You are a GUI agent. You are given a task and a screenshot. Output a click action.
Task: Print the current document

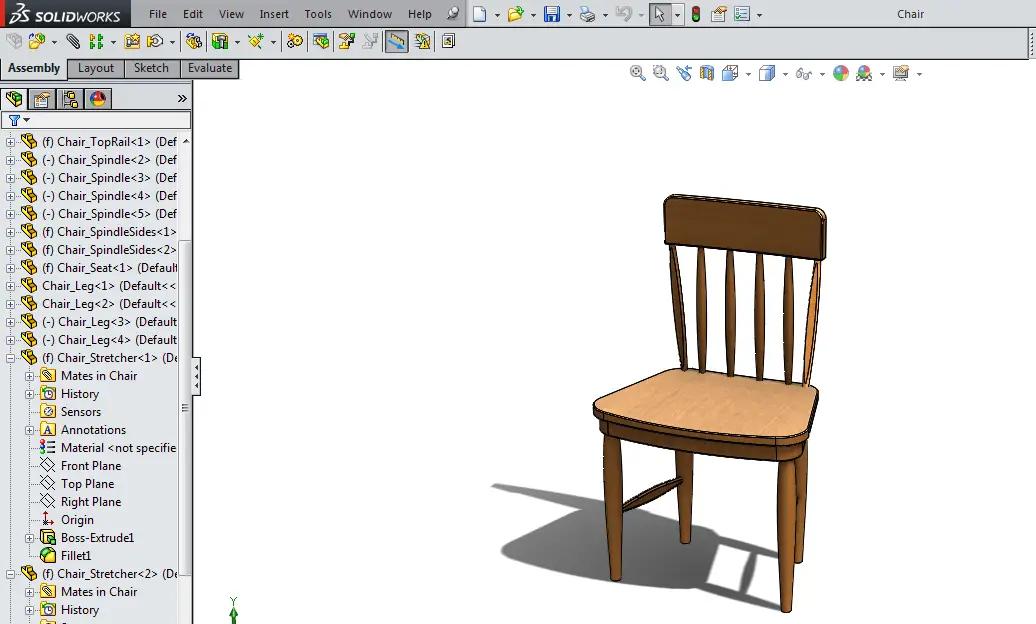(x=587, y=14)
